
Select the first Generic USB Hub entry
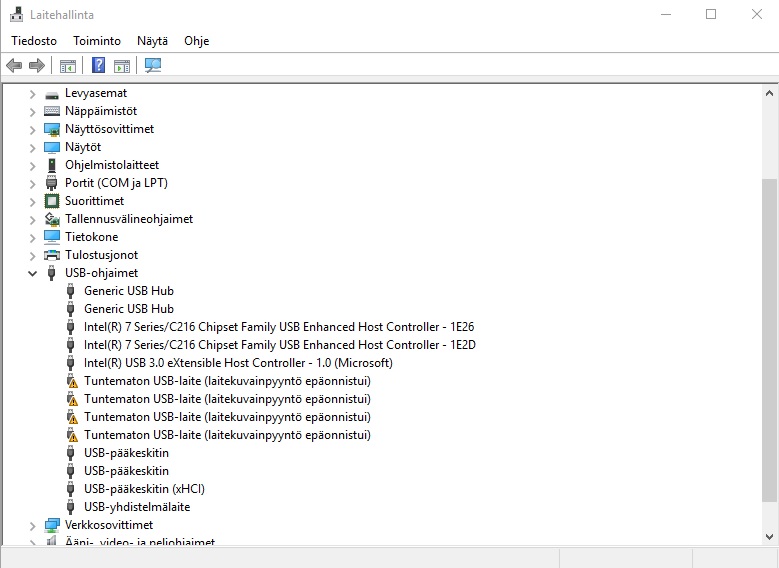point(128,291)
